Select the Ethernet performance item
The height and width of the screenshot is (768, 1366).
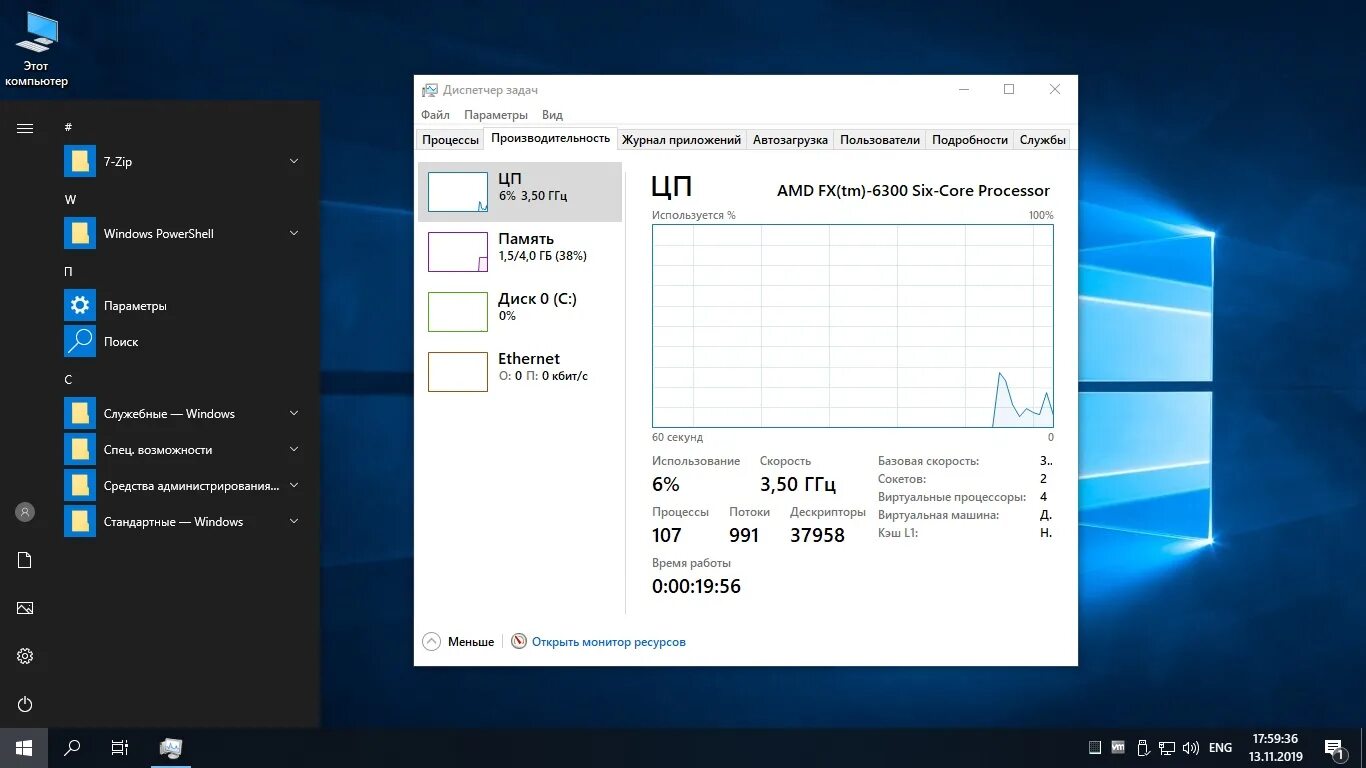520,371
